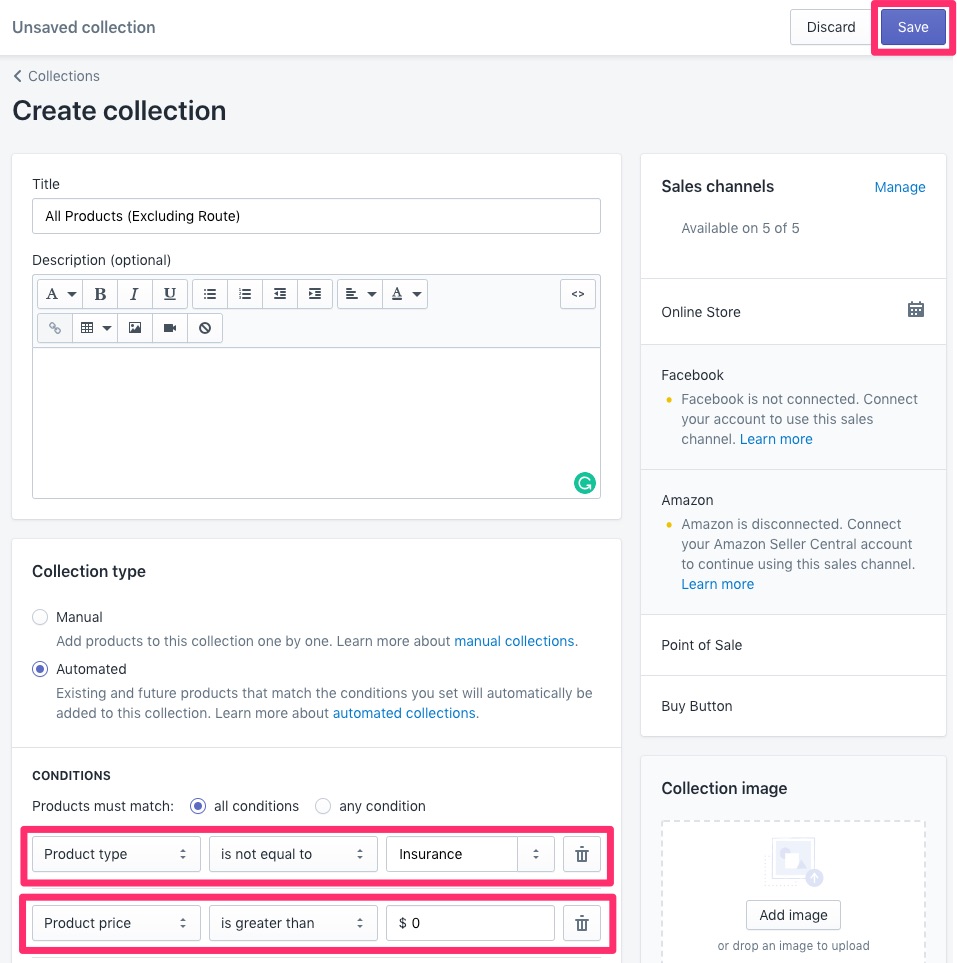The image size is (957, 963).
Task: Open Online Store availability calendar icon
Action: click(x=915, y=310)
